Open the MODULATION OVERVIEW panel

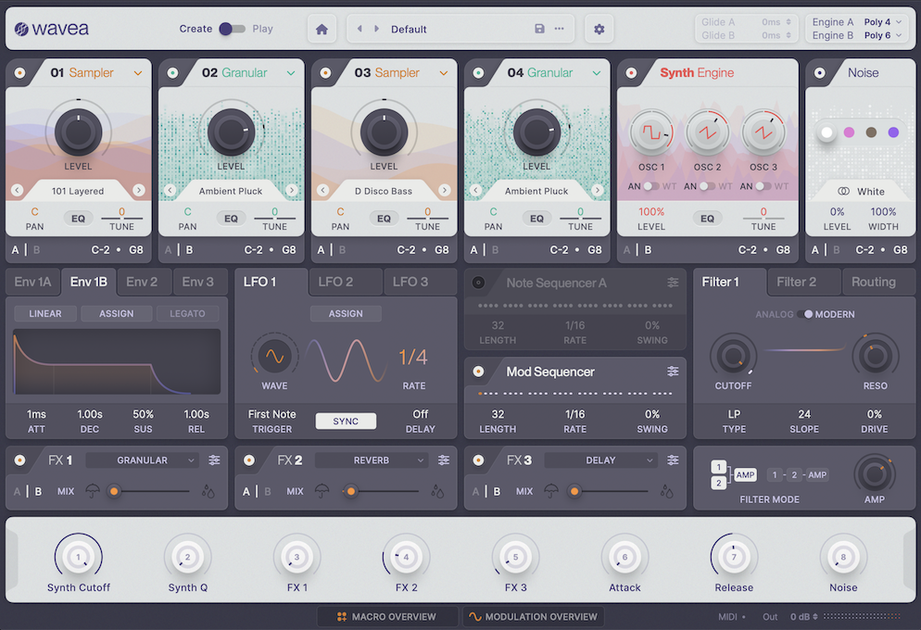(532, 617)
